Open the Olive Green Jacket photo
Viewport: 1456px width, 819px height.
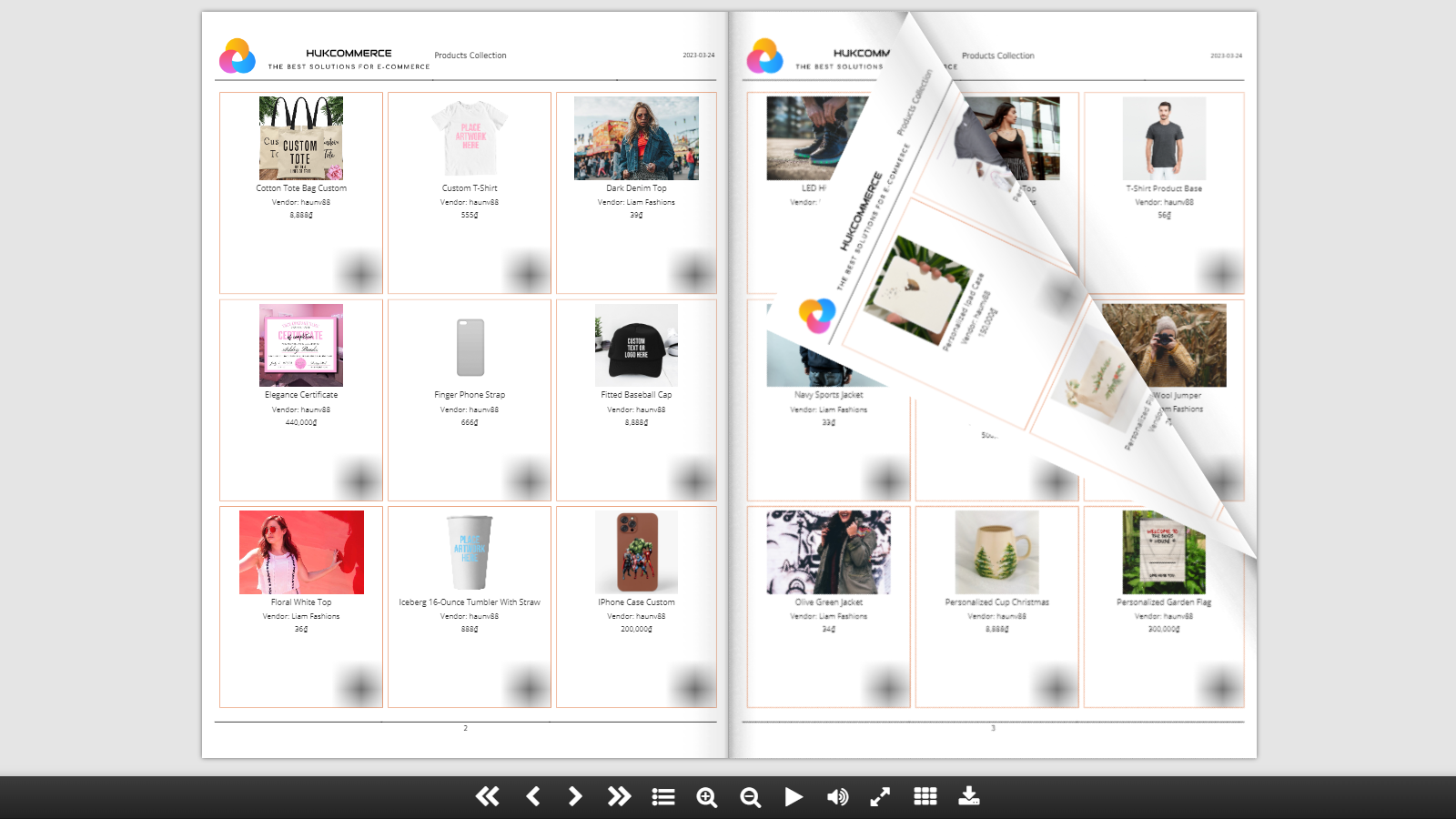pos(829,552)
